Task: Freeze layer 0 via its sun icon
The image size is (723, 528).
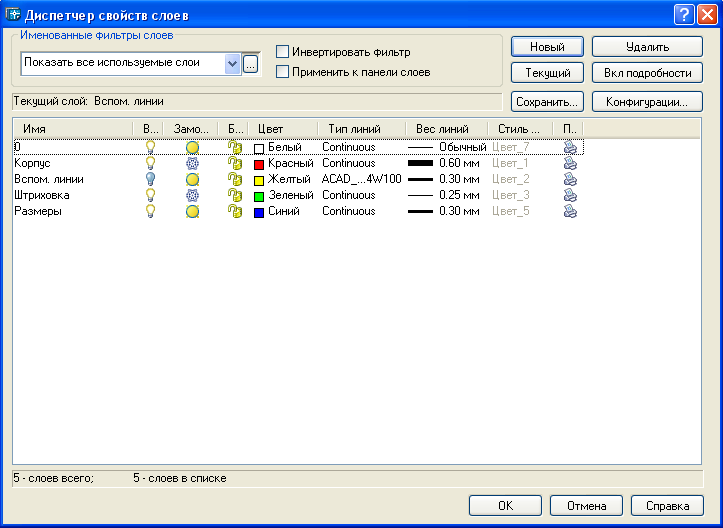Action: 192,148
